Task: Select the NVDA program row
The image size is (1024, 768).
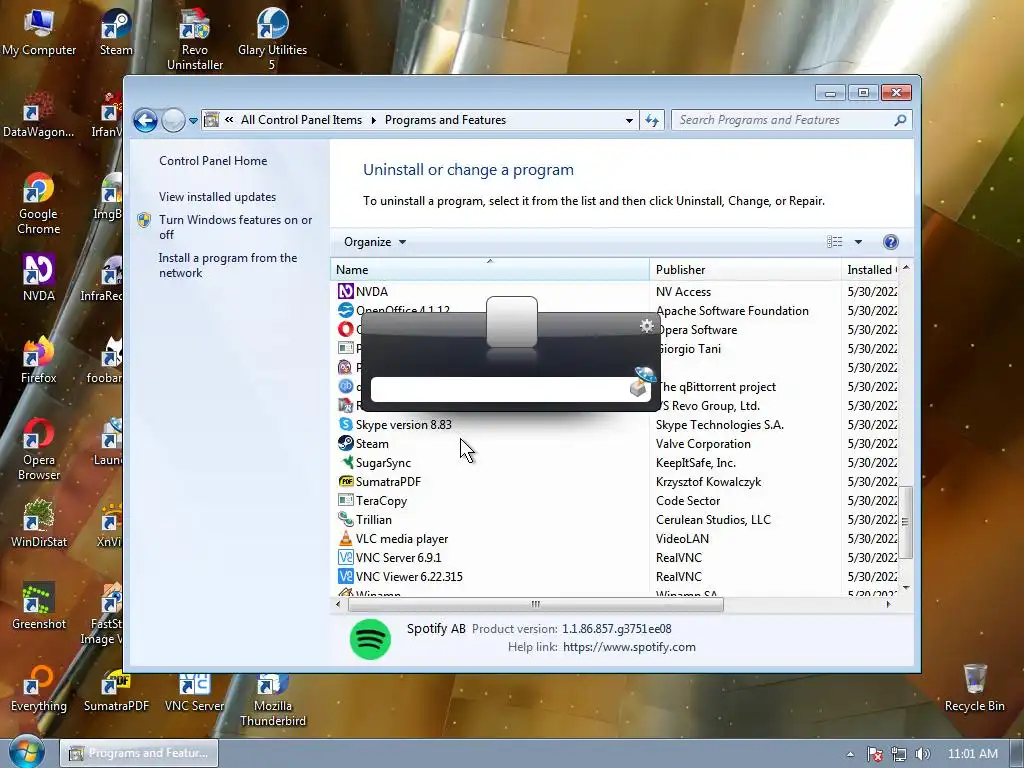Action: (614, 292)
